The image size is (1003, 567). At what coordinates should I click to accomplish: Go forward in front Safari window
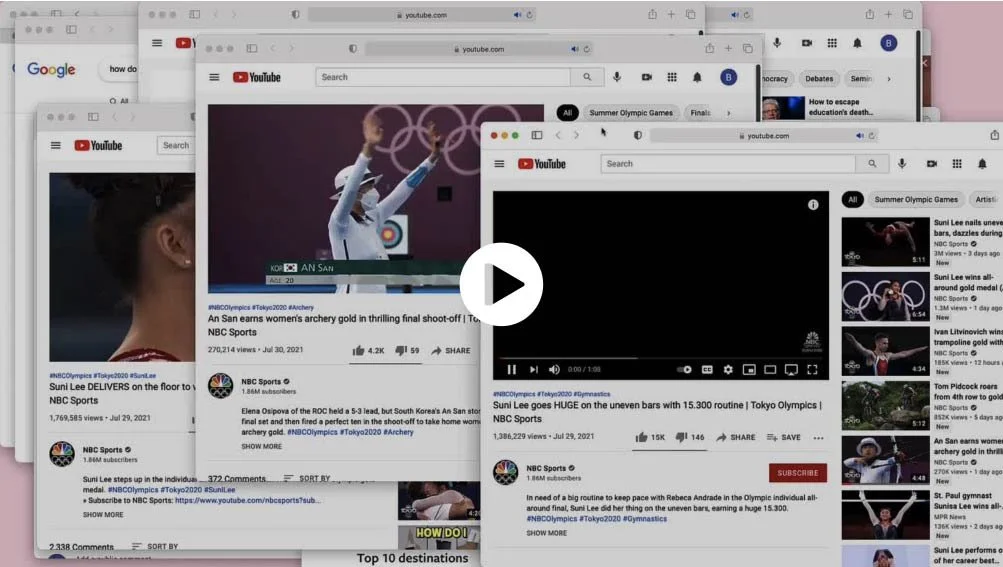(576, 135)
